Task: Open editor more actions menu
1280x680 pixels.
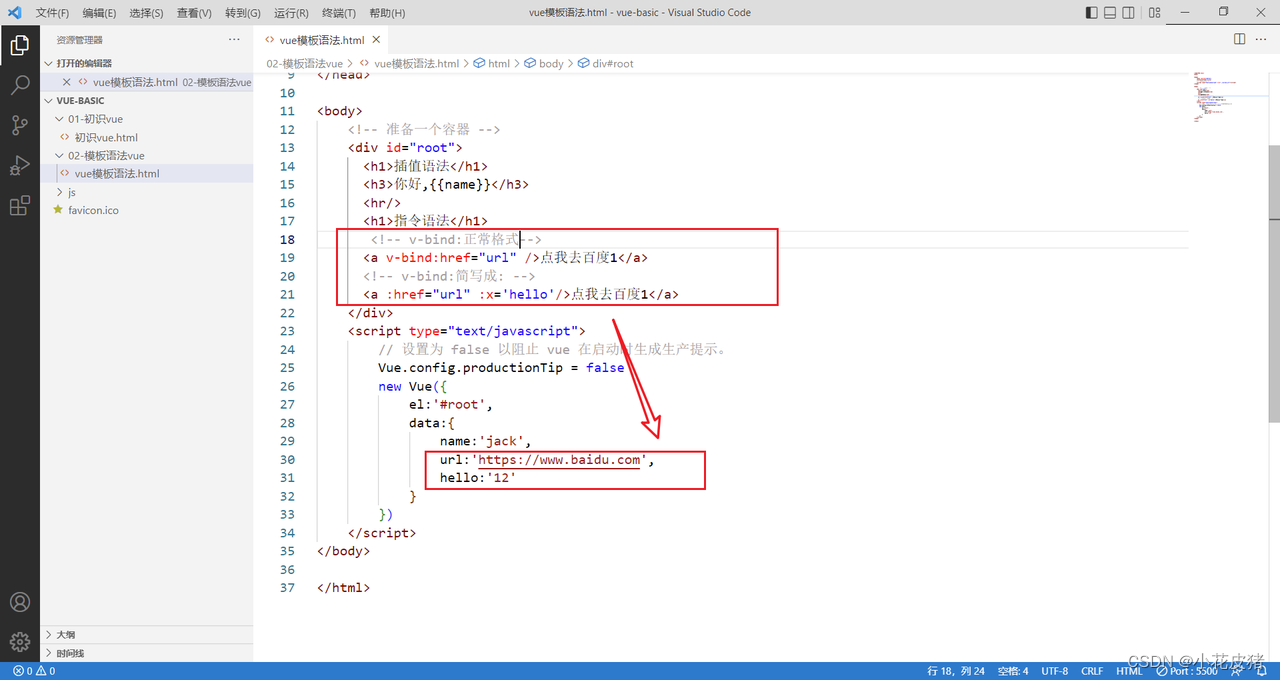Action: point(1262,40)
